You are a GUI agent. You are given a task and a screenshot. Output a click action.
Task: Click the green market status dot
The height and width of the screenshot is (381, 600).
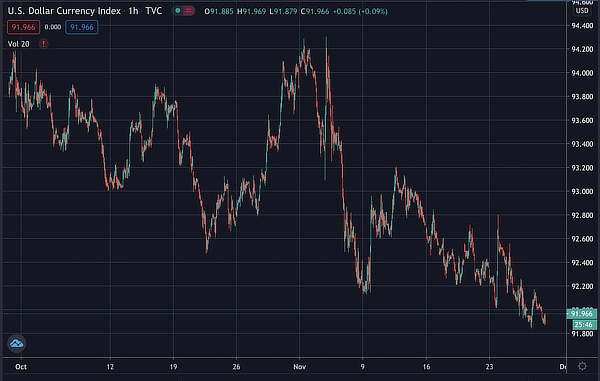[178, 11]
